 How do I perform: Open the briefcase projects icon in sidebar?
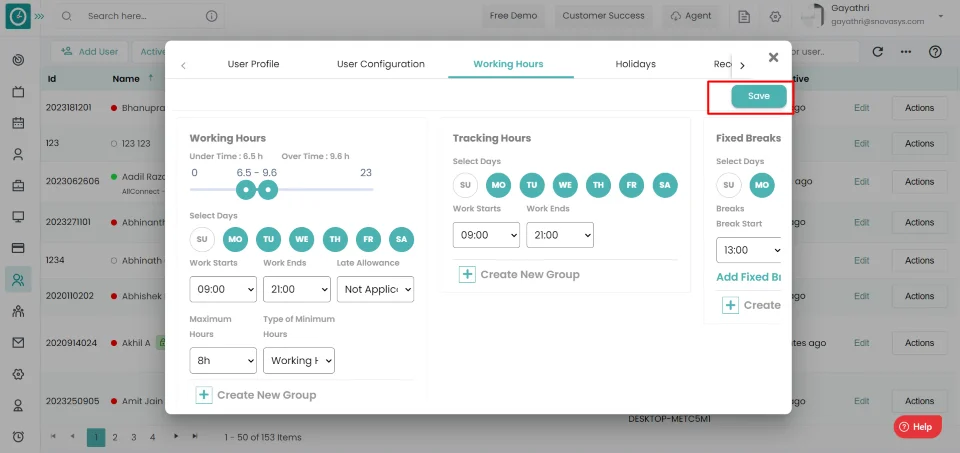(x=18, y=185)
